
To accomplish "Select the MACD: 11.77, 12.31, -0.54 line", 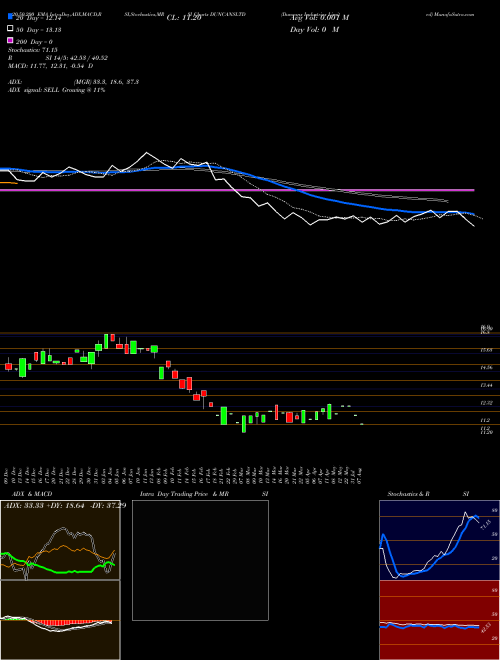I will (51, 66).
